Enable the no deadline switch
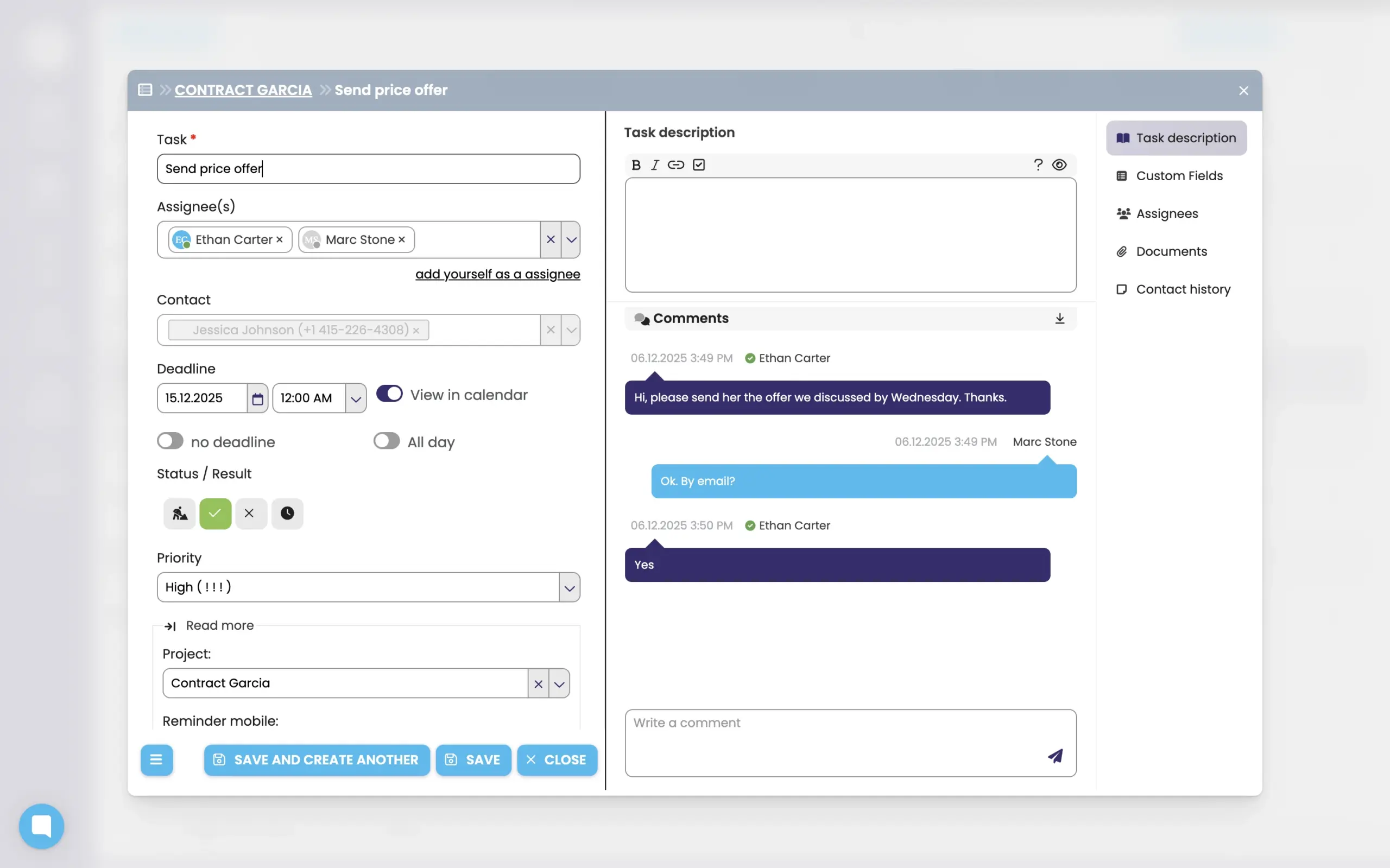The height and width of the screenshot is (868, 1390). coord(170,441)
